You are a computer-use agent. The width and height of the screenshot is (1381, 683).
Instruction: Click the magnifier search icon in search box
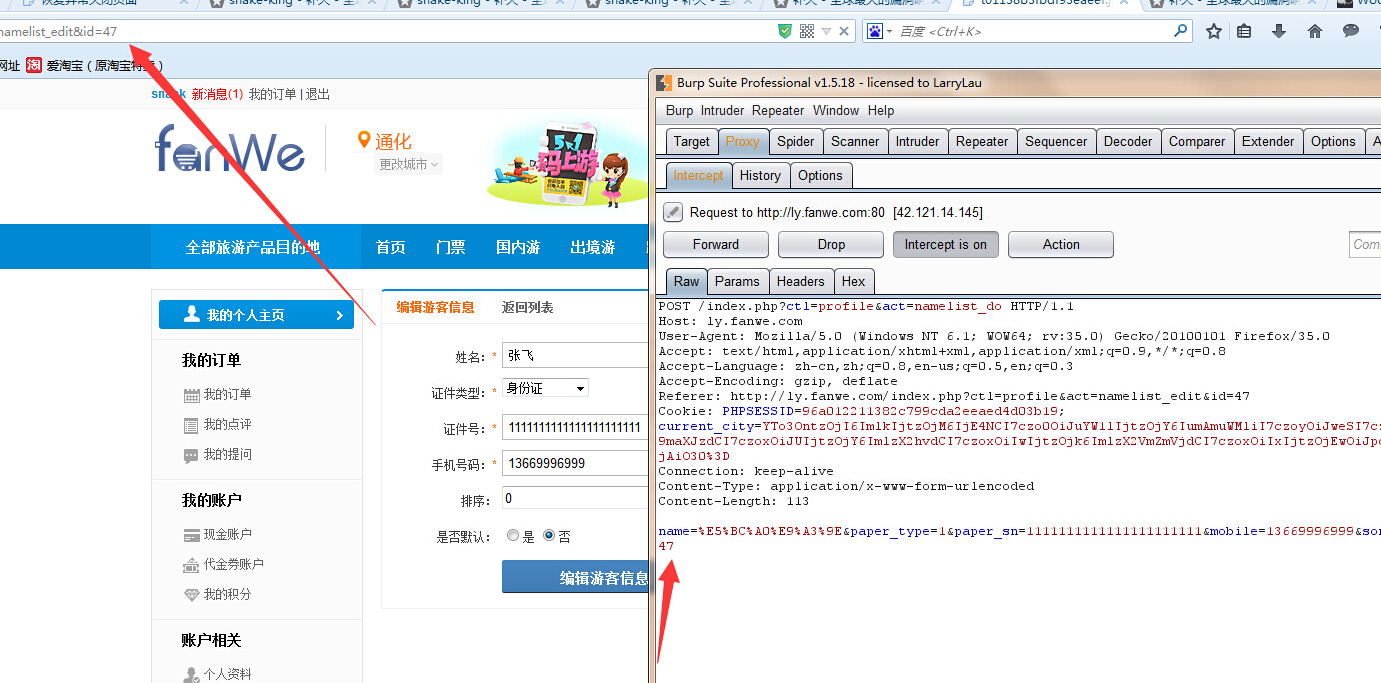click(x=1180, y=31)
